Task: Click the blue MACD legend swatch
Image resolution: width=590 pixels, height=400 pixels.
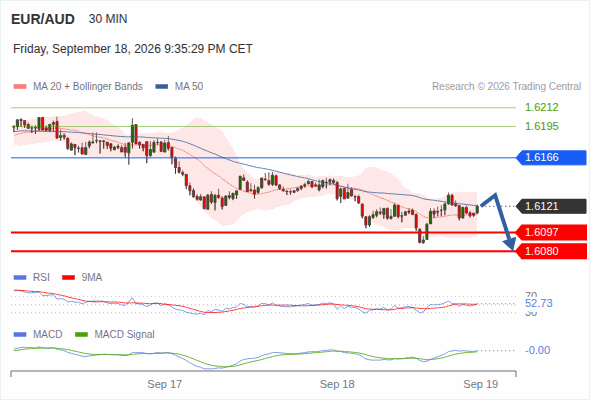Action: (20, 335)
